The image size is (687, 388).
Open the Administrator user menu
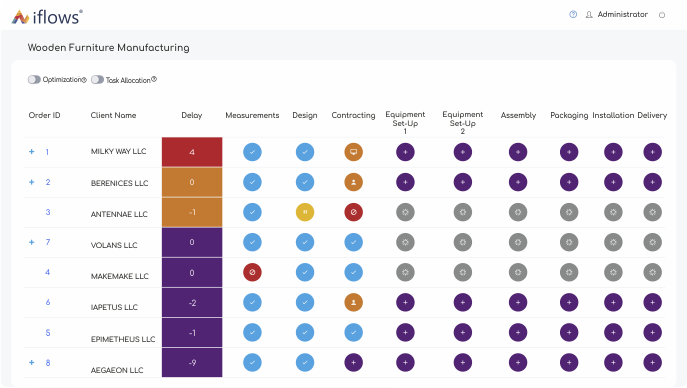617,14
